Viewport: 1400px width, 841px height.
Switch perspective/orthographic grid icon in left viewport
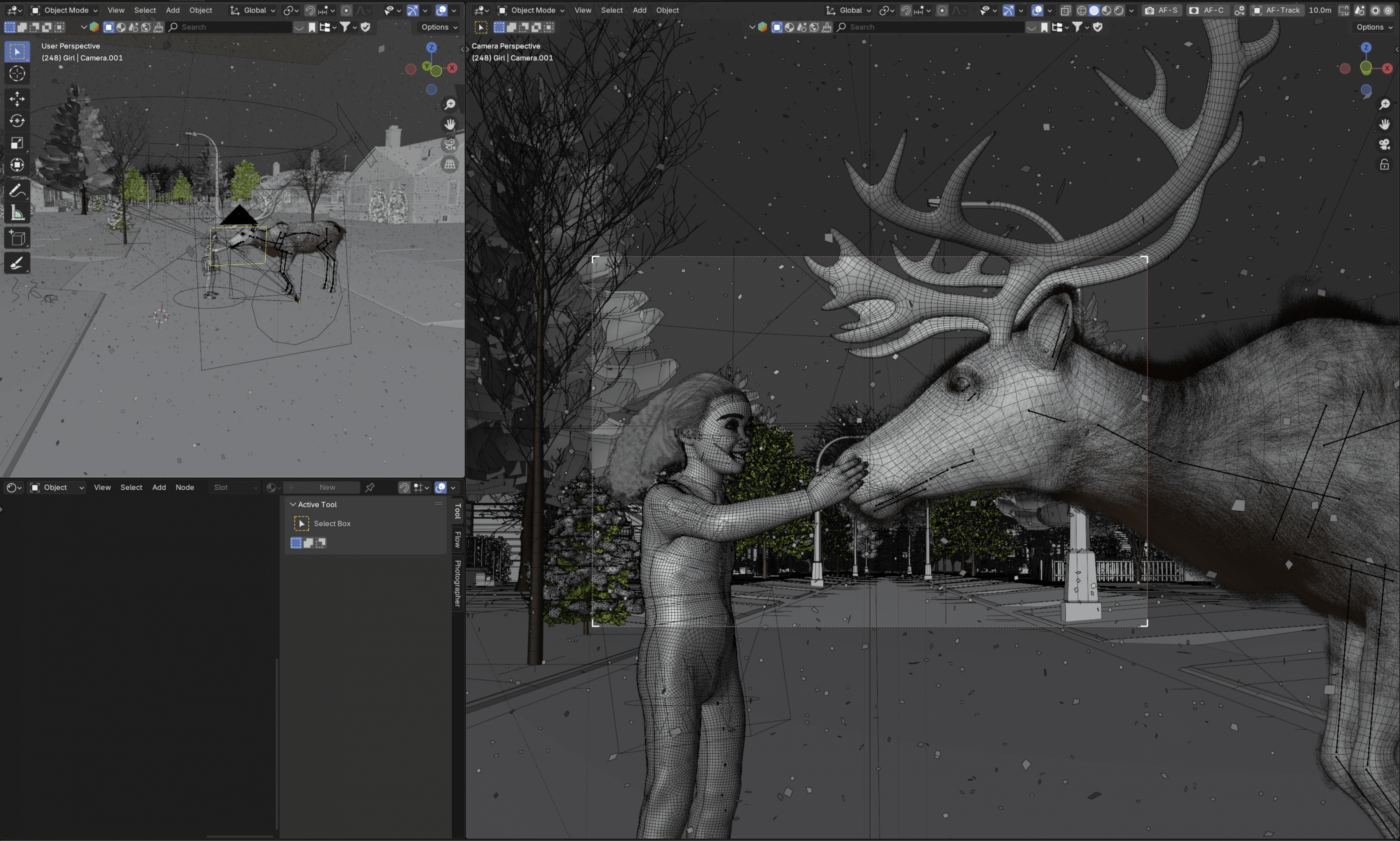pyautogui.click(x=450, y=164)
